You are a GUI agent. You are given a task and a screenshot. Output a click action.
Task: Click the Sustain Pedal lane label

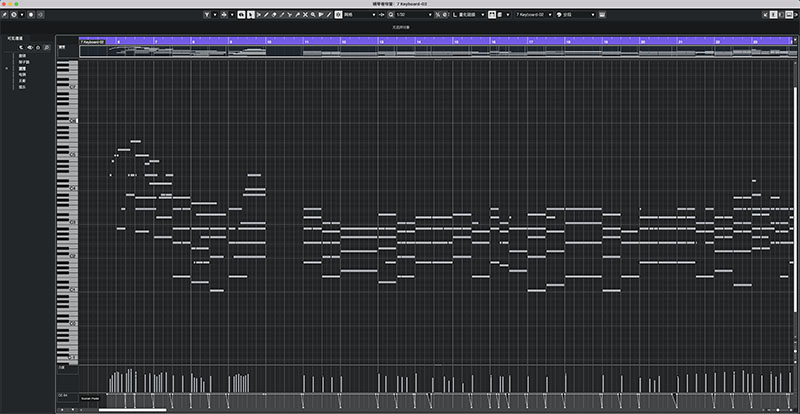(90, 398)
